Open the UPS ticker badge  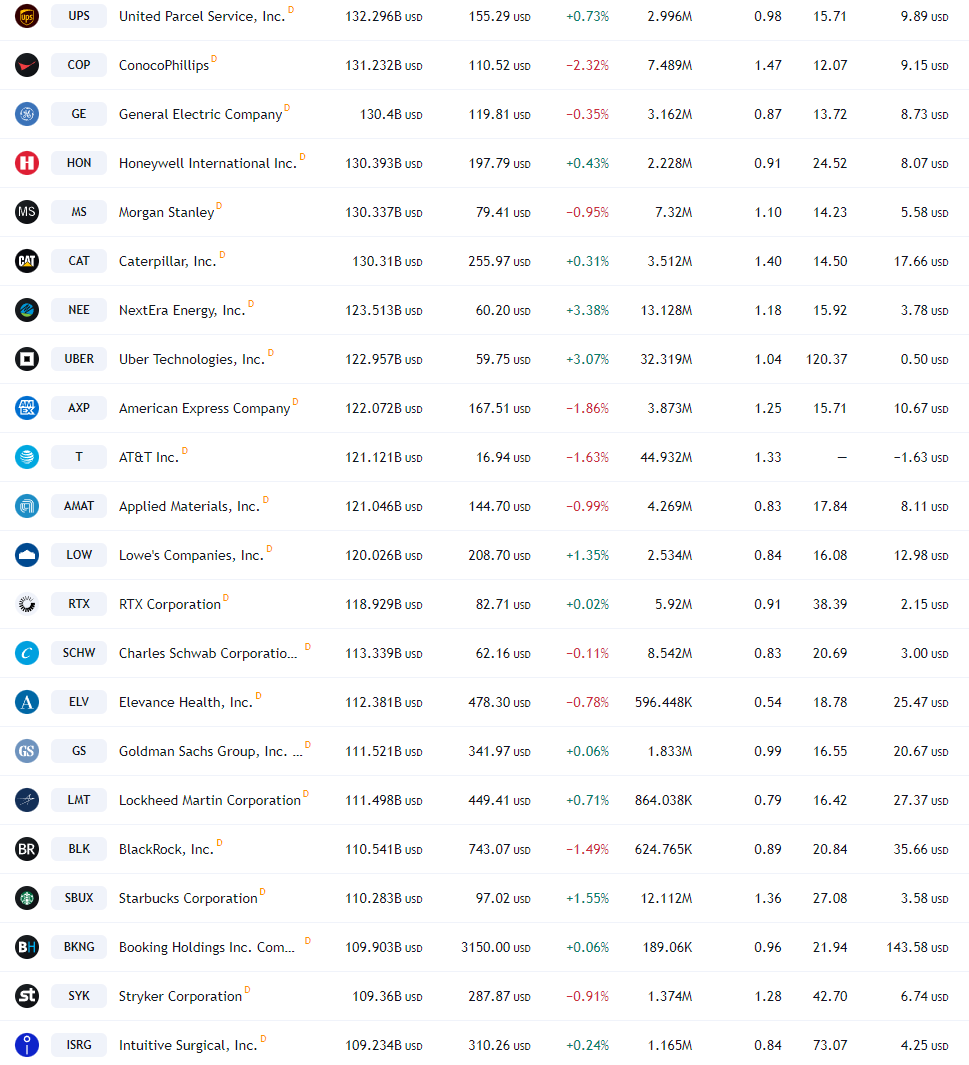coord(79,16)
